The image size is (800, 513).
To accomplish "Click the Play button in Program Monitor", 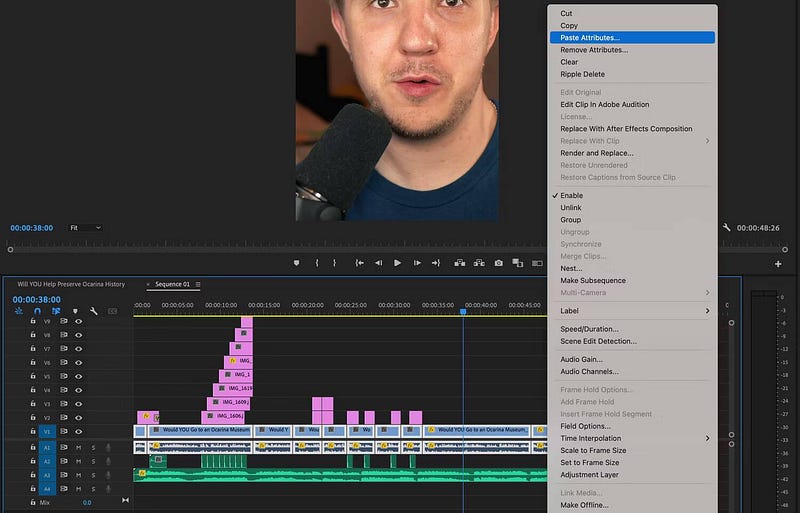I will [397, 263].
